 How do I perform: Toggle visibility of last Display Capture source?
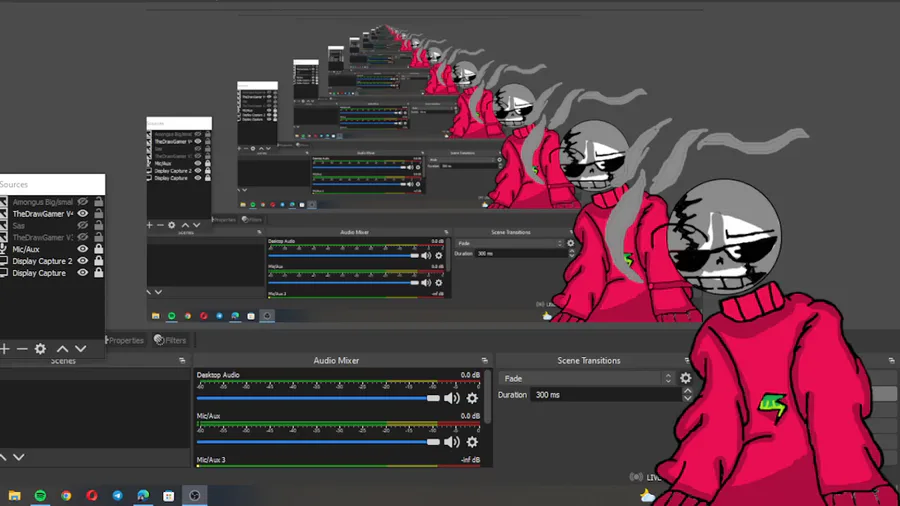(83, 273)
